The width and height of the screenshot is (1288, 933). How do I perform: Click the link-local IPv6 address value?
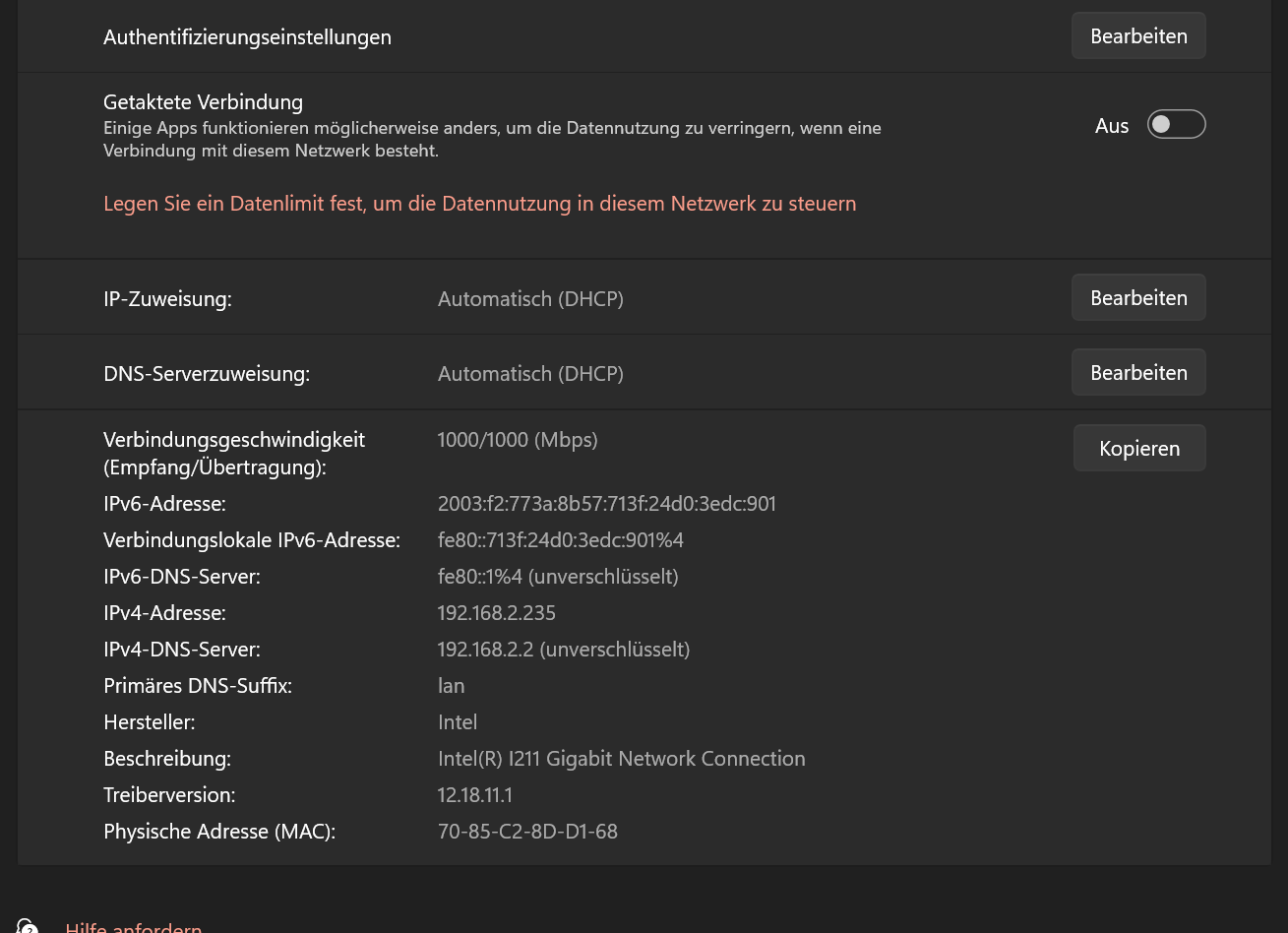tap(560, 540)
